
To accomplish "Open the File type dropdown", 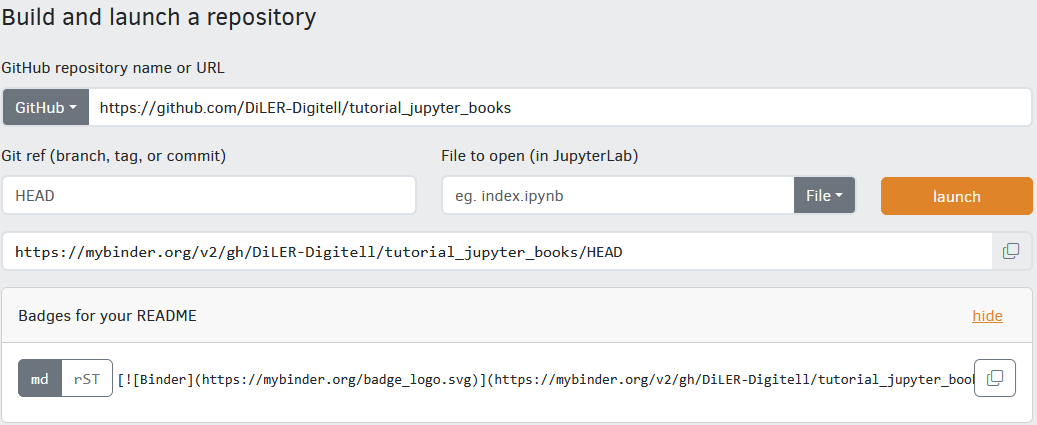I will coord(824,196).
